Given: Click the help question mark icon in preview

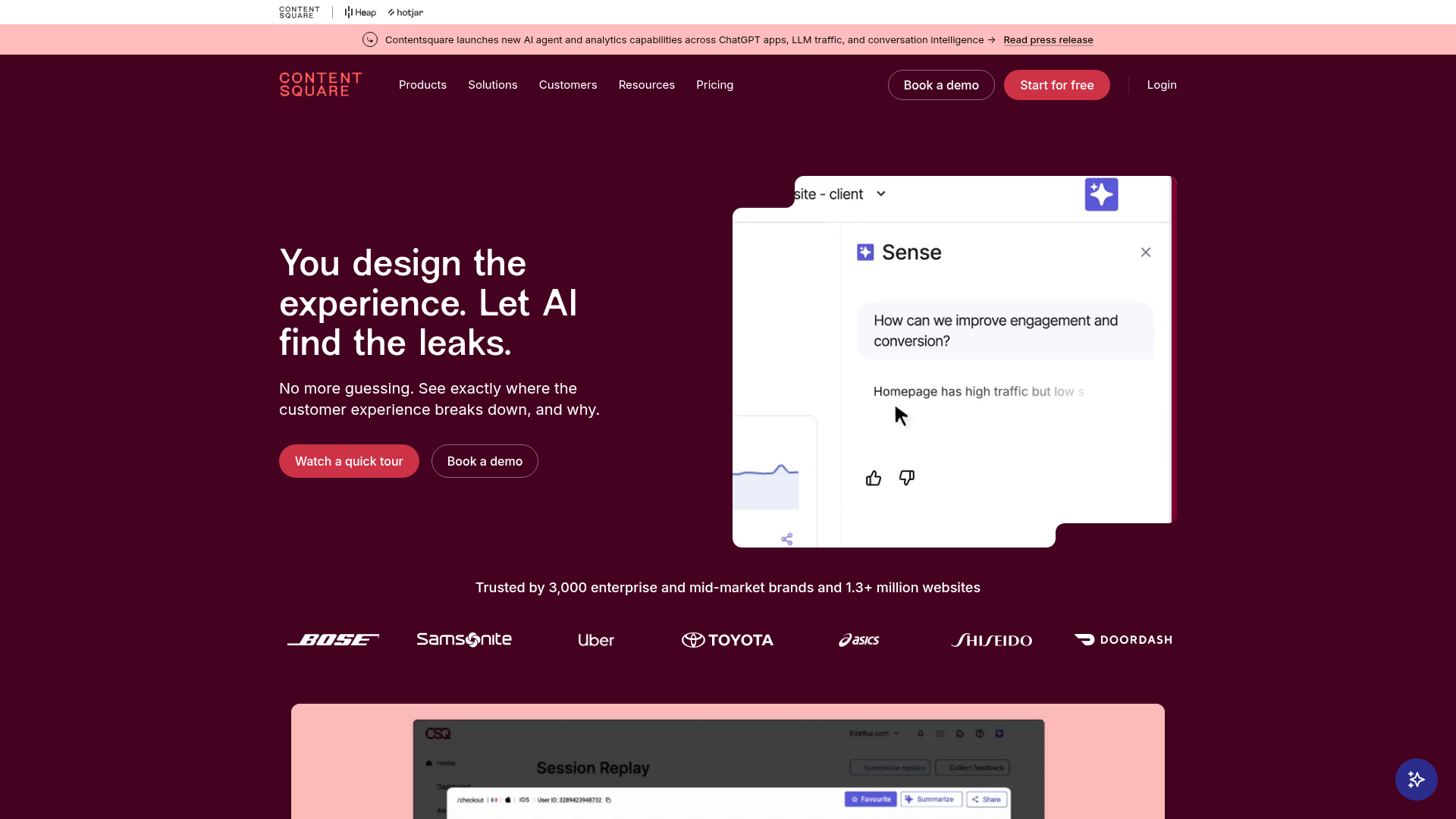Looking at the screenshot, I should click(x=980, y=733).
